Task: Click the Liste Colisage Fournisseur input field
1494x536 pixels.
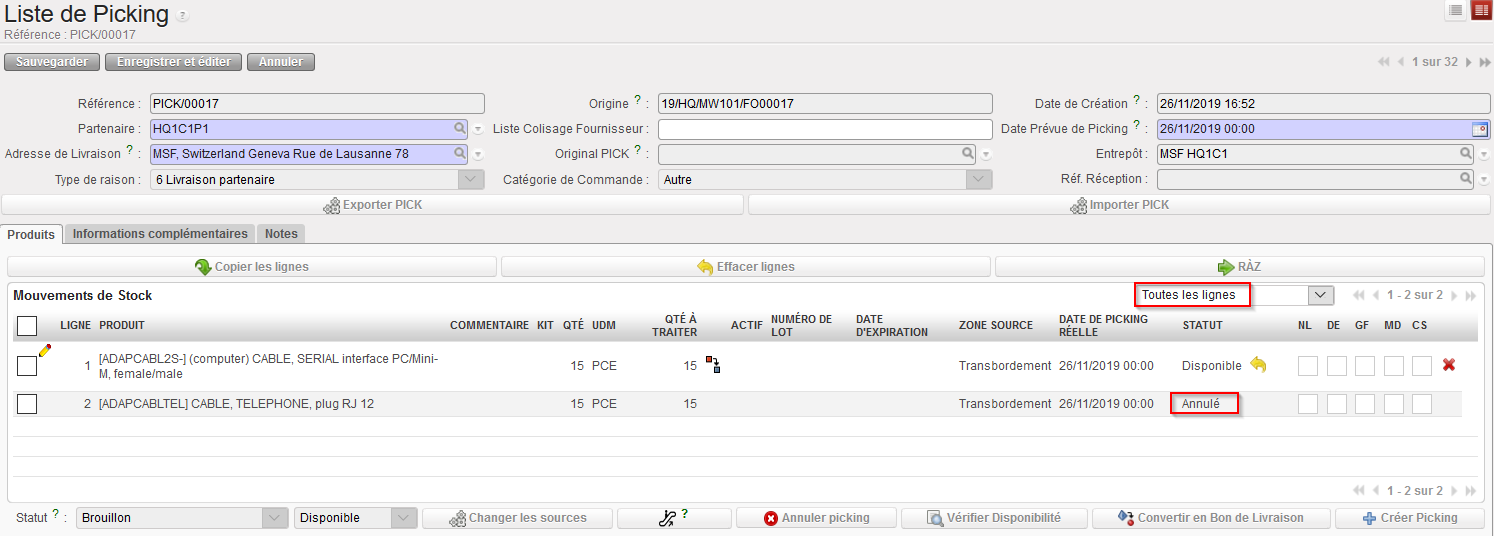Action: (824, 129)
